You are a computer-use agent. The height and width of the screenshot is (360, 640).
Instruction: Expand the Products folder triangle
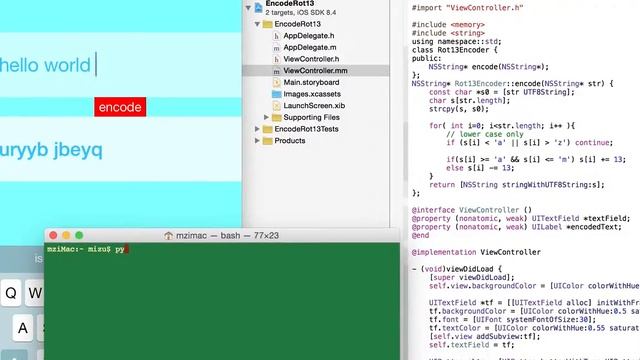257,141
